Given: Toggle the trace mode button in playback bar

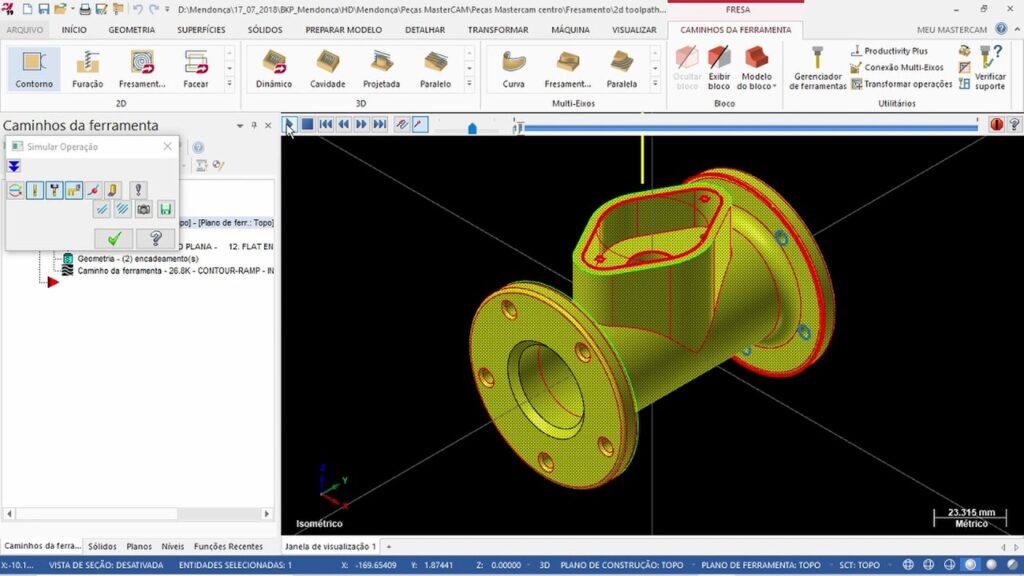Looking at the screenshot, I should pyautogui.click(x=402, y=124).
